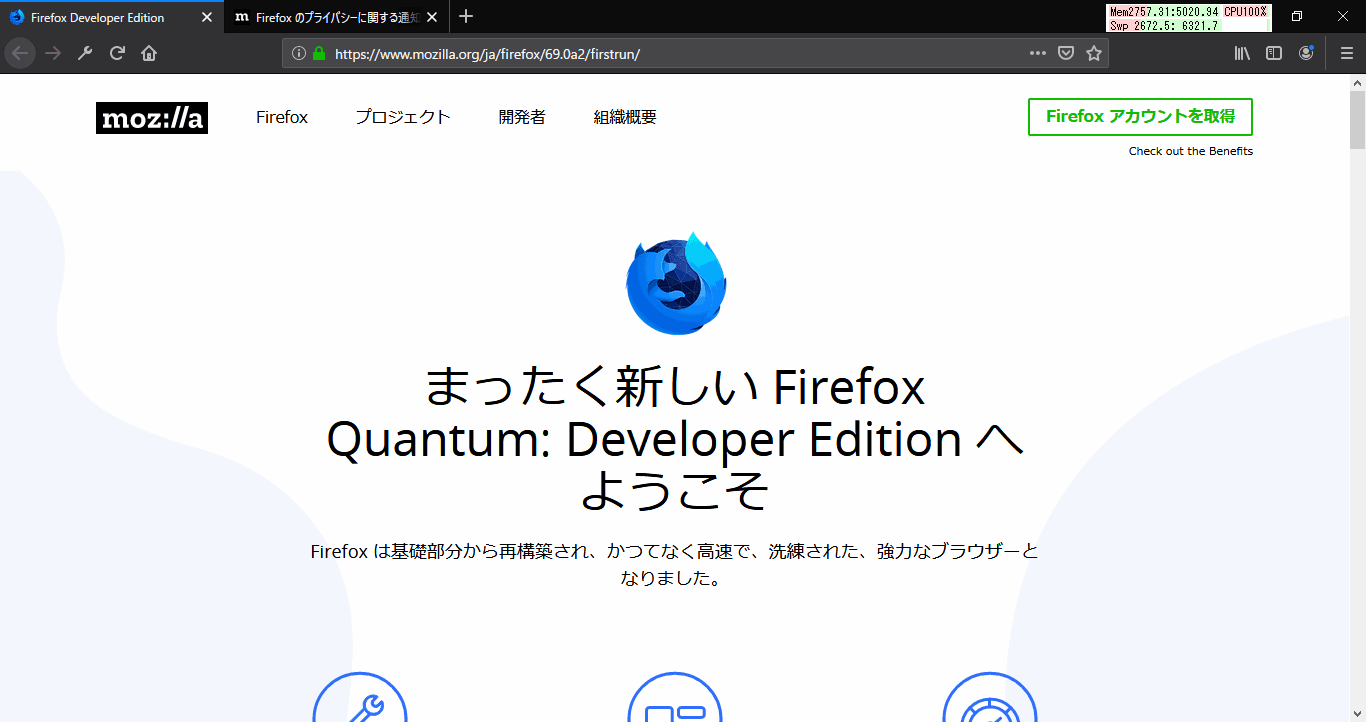The image size is (1366, 722).
Task: Close the Firefox privacy notice tab
Action: point(433,18)
